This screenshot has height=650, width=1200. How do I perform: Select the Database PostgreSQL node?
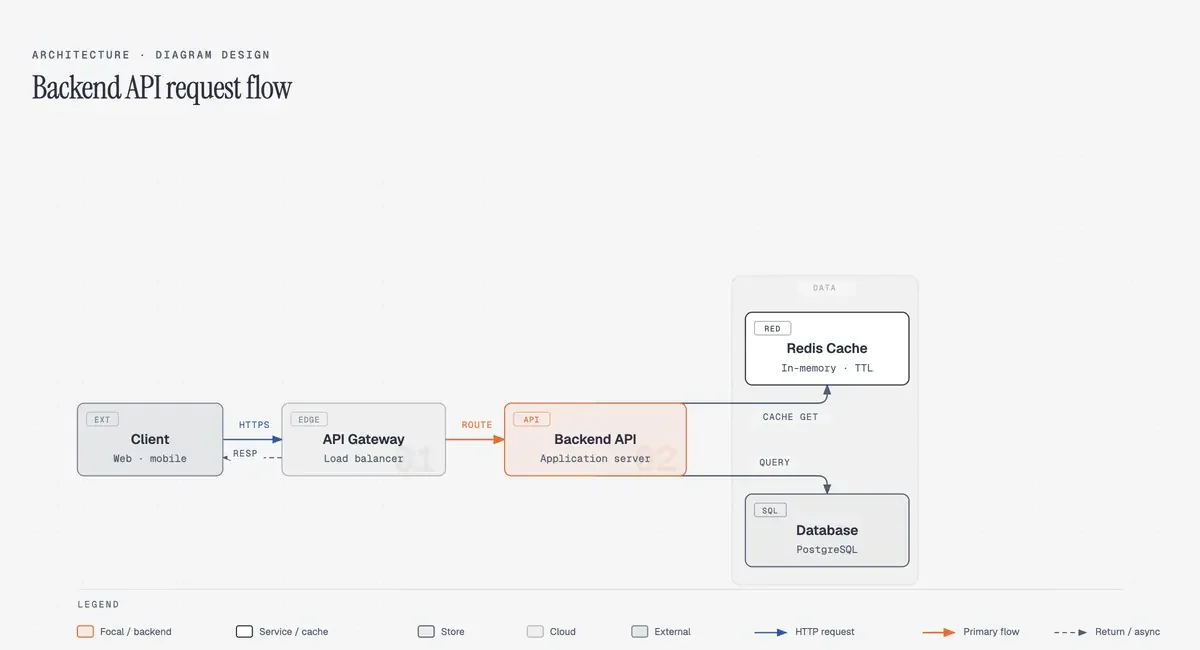(827, 530)
